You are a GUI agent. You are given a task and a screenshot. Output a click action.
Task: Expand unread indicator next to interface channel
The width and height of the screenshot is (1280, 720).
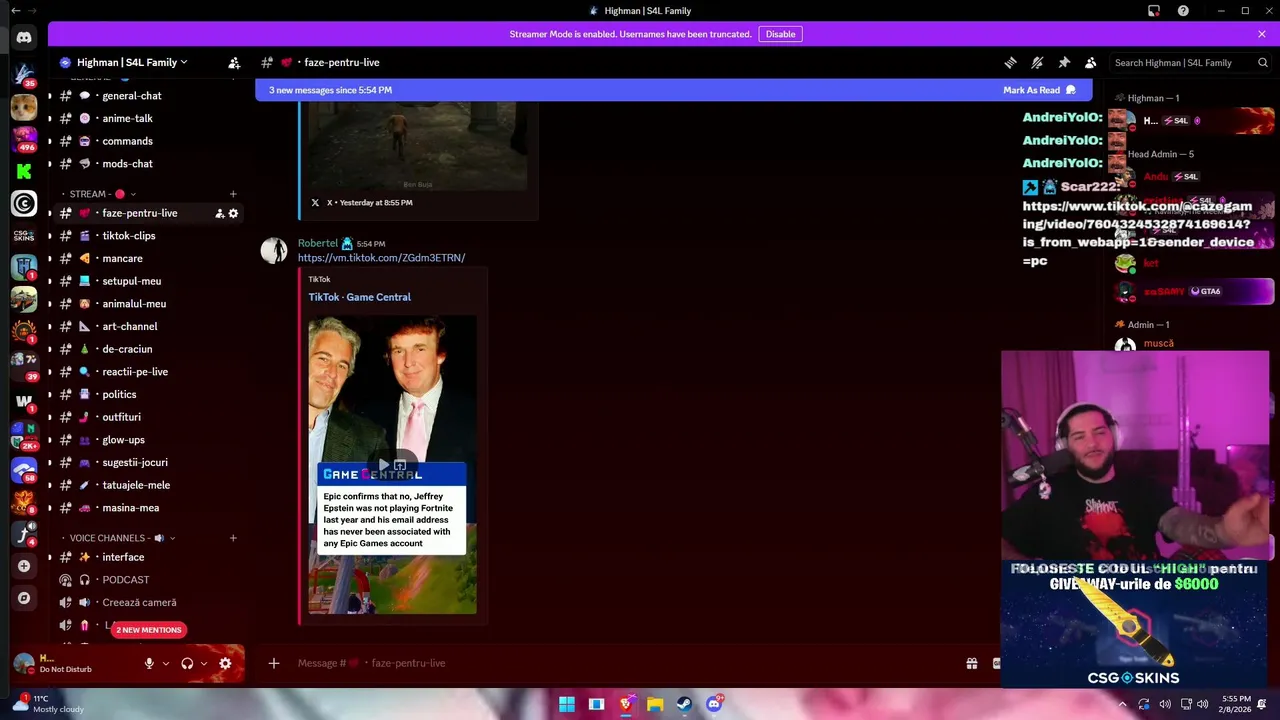click(49, 557)
